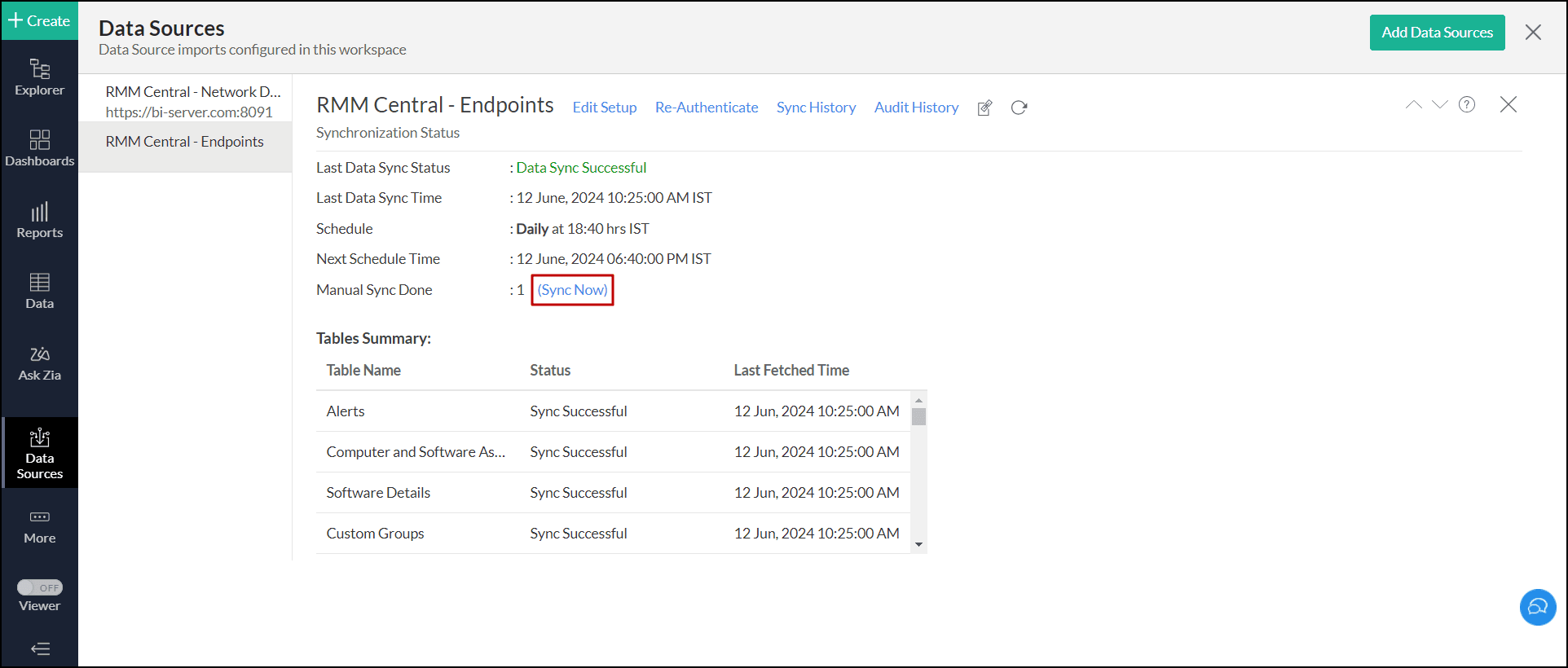Click the Add Data Sources button
Viewport: 1568px width, 668px height.
(1437, 33)
